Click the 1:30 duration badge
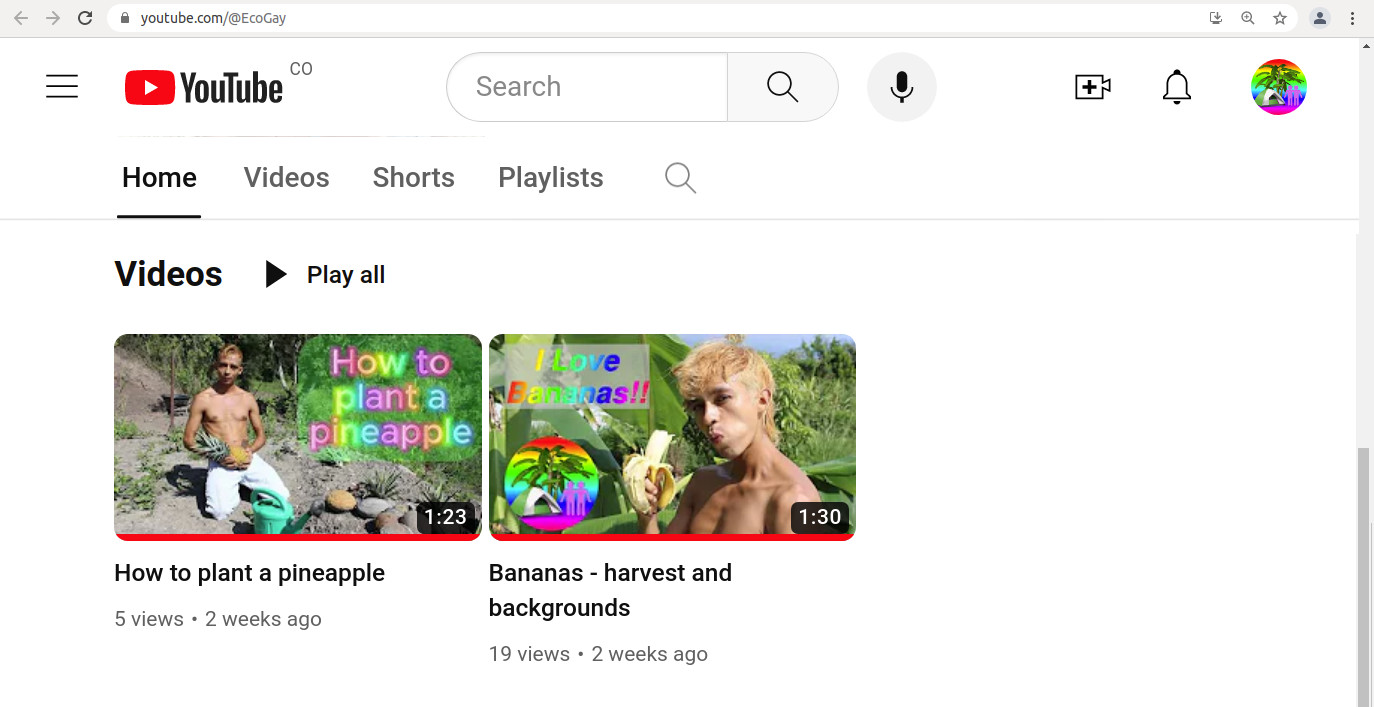 pos(820,517)
